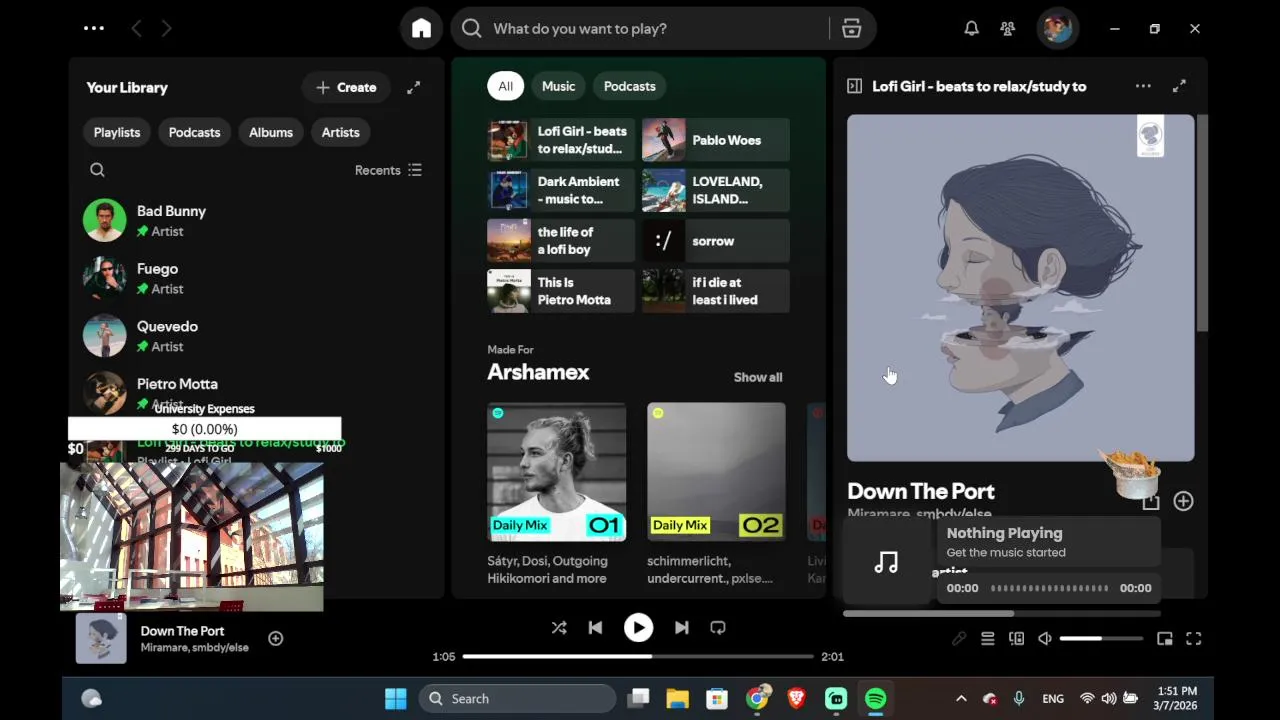
Task: Open Dark Ambient music tile
Action: (561, 190)
